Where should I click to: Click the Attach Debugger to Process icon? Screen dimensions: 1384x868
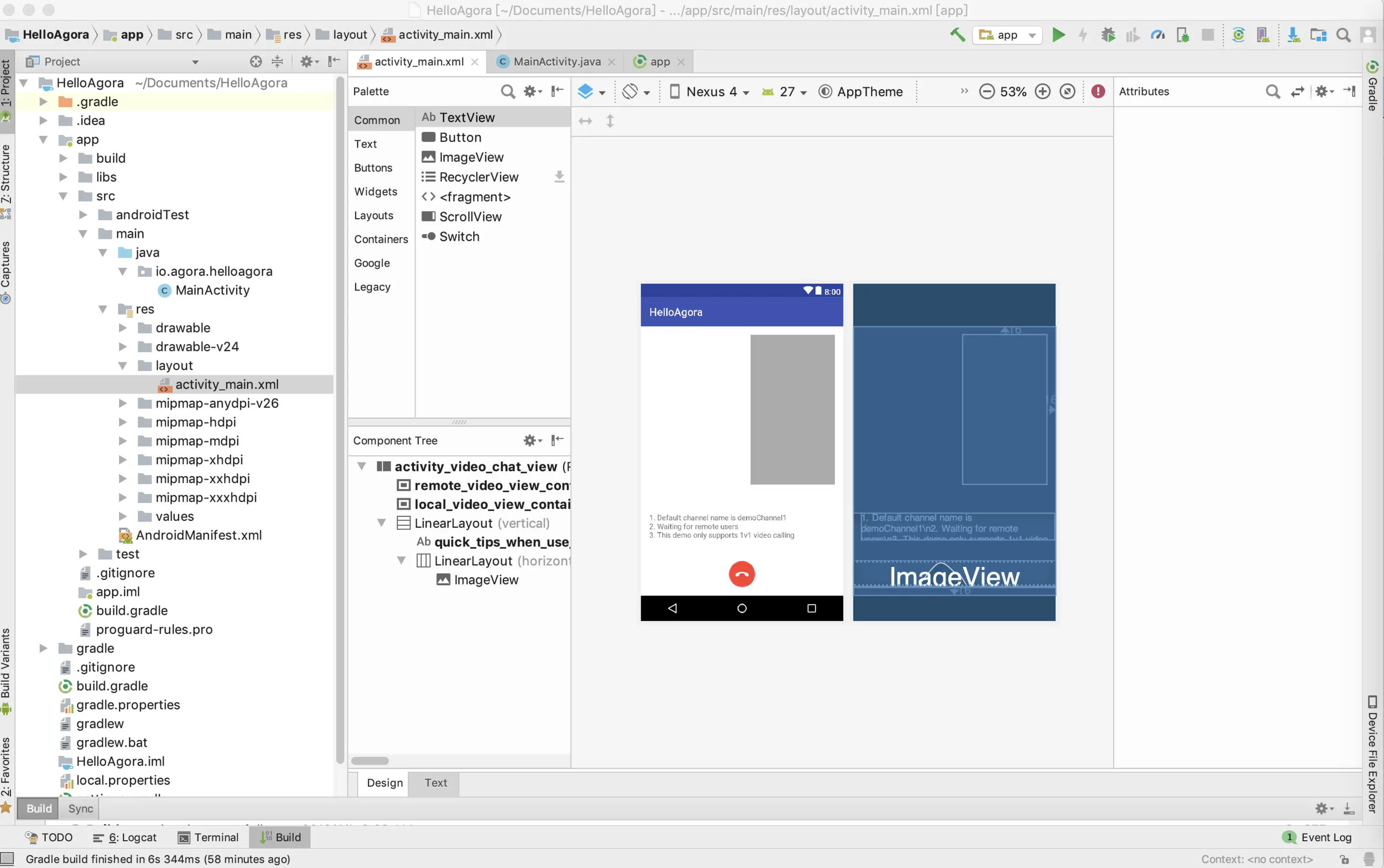click(x=1183, y=34)
